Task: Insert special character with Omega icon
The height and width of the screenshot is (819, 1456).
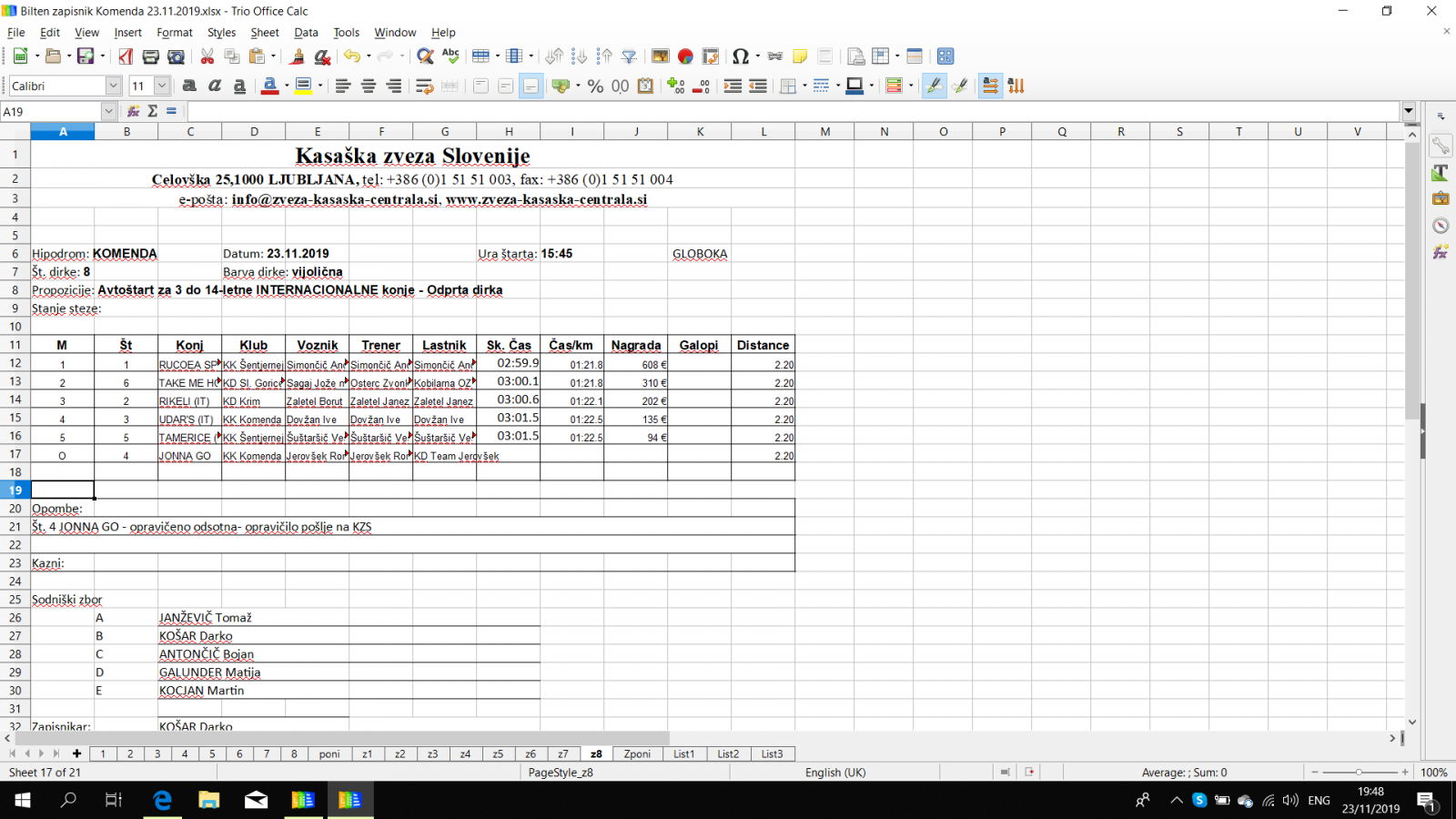Action: pyautogui.click(x=740, y=56)
